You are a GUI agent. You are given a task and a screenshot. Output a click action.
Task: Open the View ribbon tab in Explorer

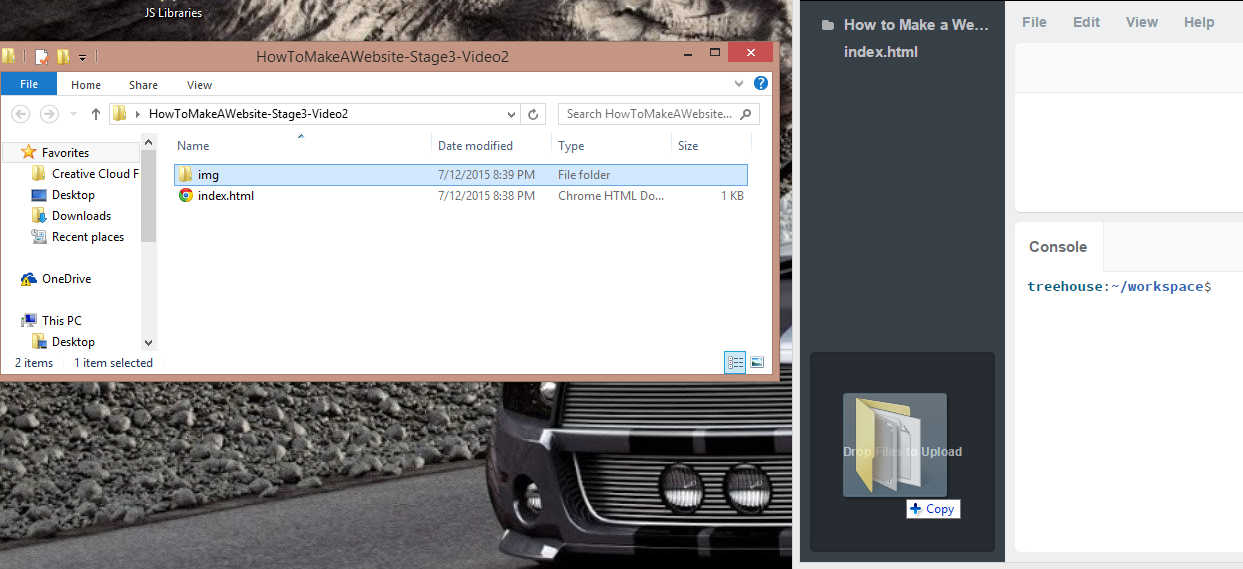pyautogui.click(x=200, y=85)
